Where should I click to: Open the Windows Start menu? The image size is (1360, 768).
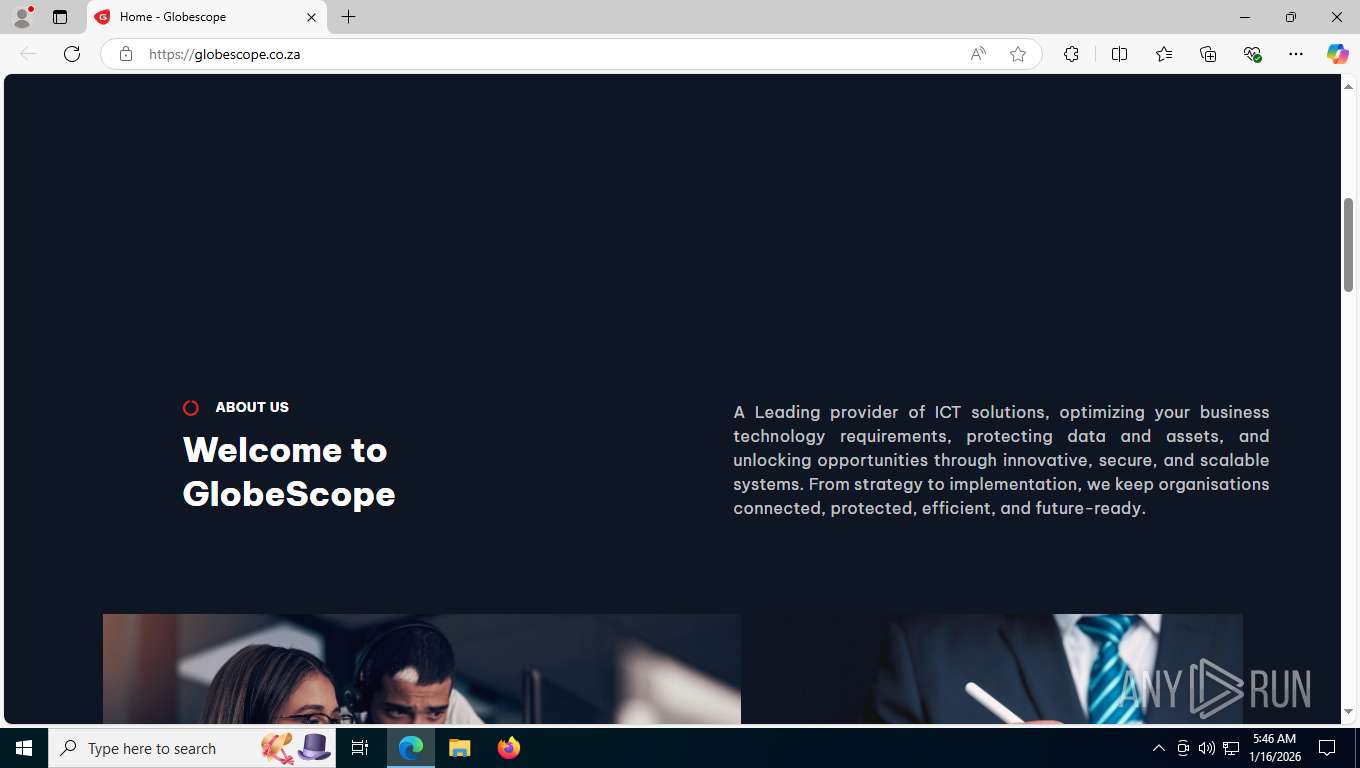click(x=24, y=748)
